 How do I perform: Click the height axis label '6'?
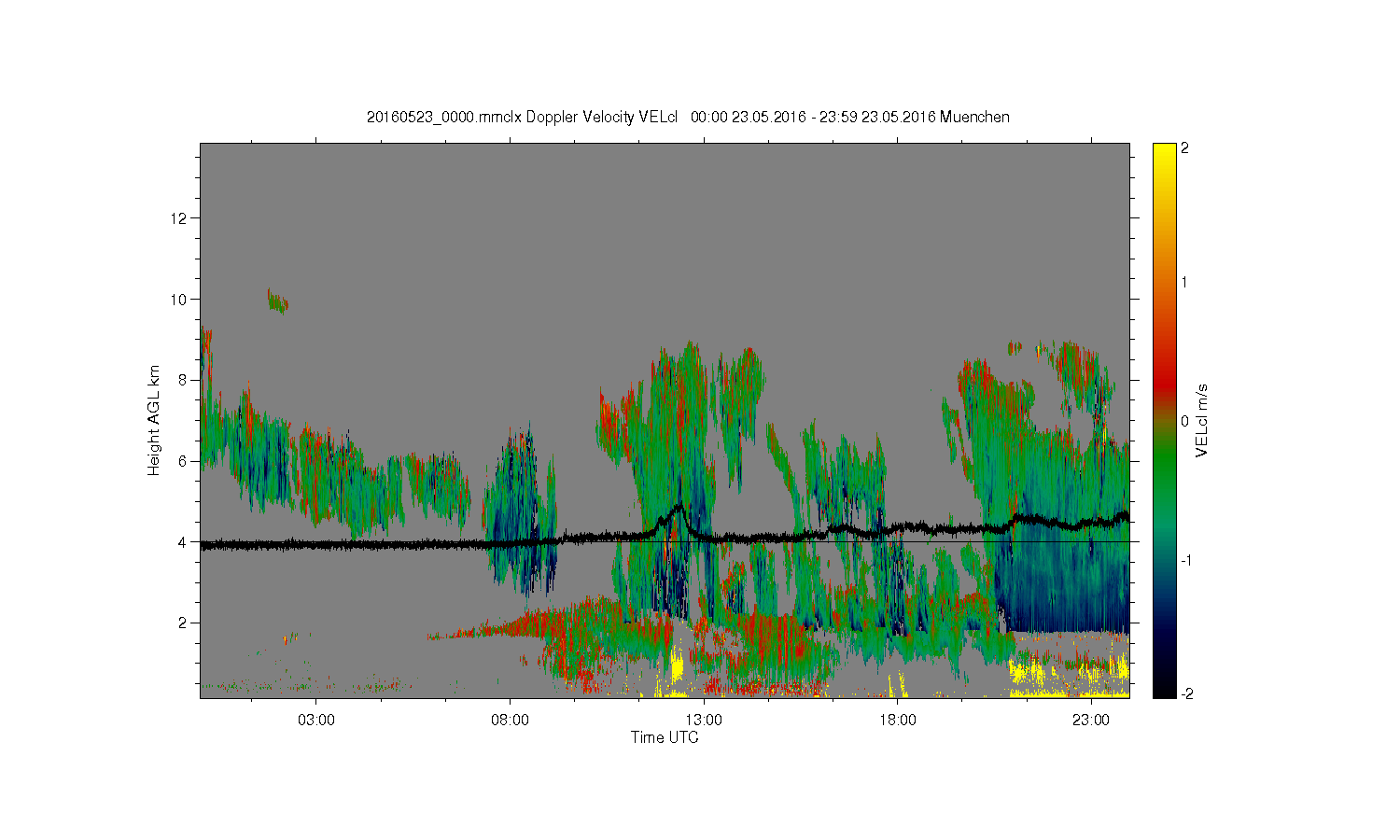pyautogui.click(x=184, y=461)
